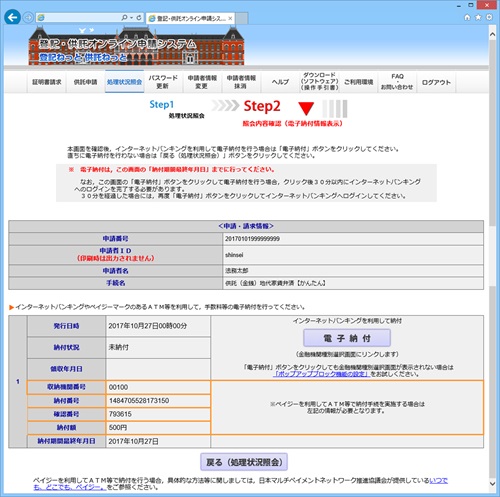The width and height of the screenshot is (500, 497).
Task: Click the 戻る（処理状況照会） button
Action: coord(244,462)
